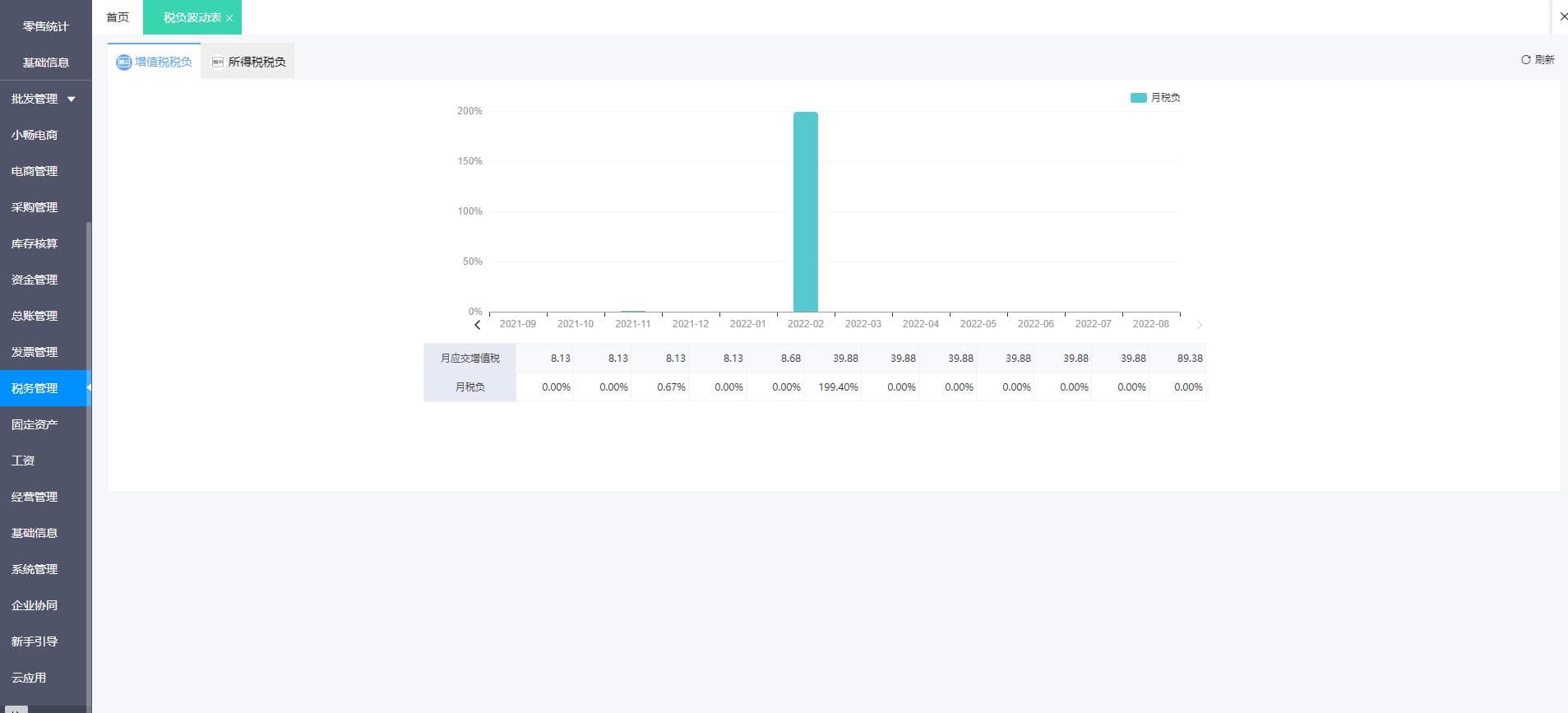This screenshot has width=1568, height=713.
Task: Click the right arrow to show later months
Action: coord(1199,325)
